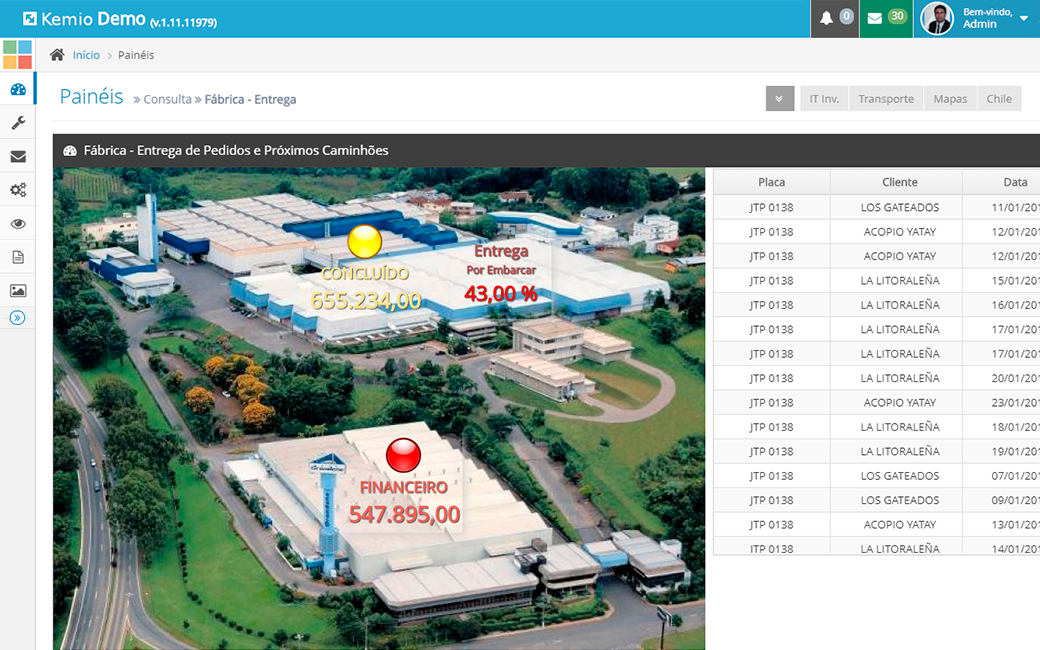Click the Cliente column header

coord(899,182)
